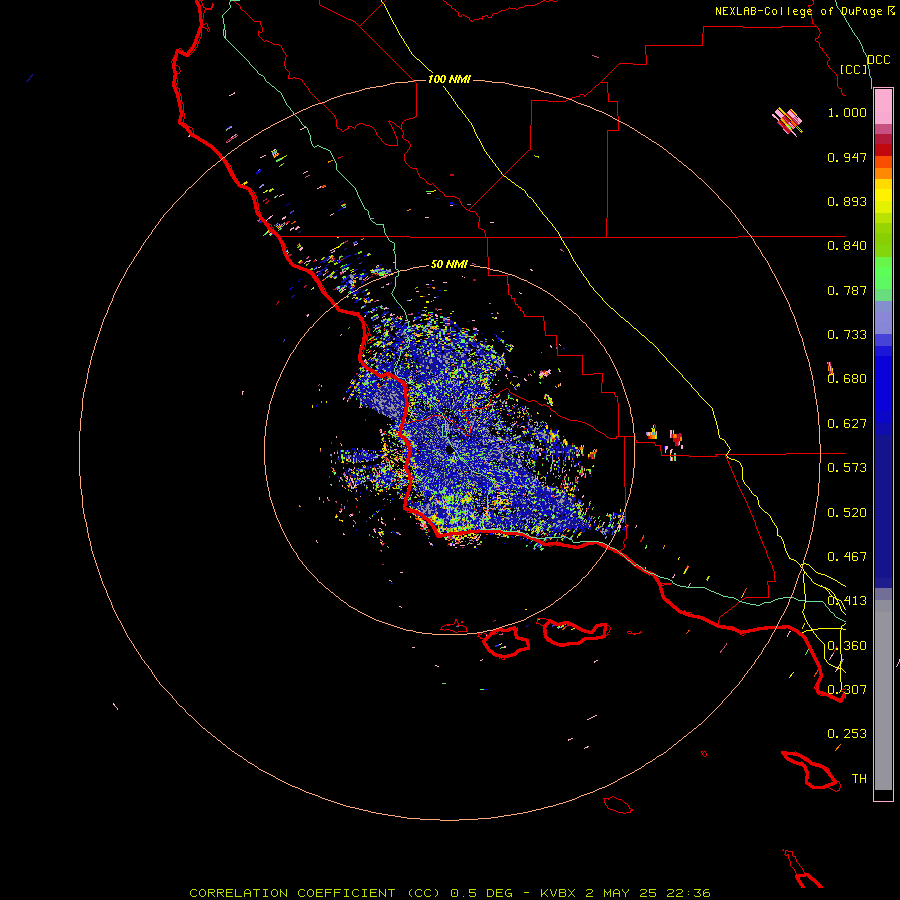Select the 0.627 legend value
The height and width of the screenshot is (900, 900).
tap(847, 424)
